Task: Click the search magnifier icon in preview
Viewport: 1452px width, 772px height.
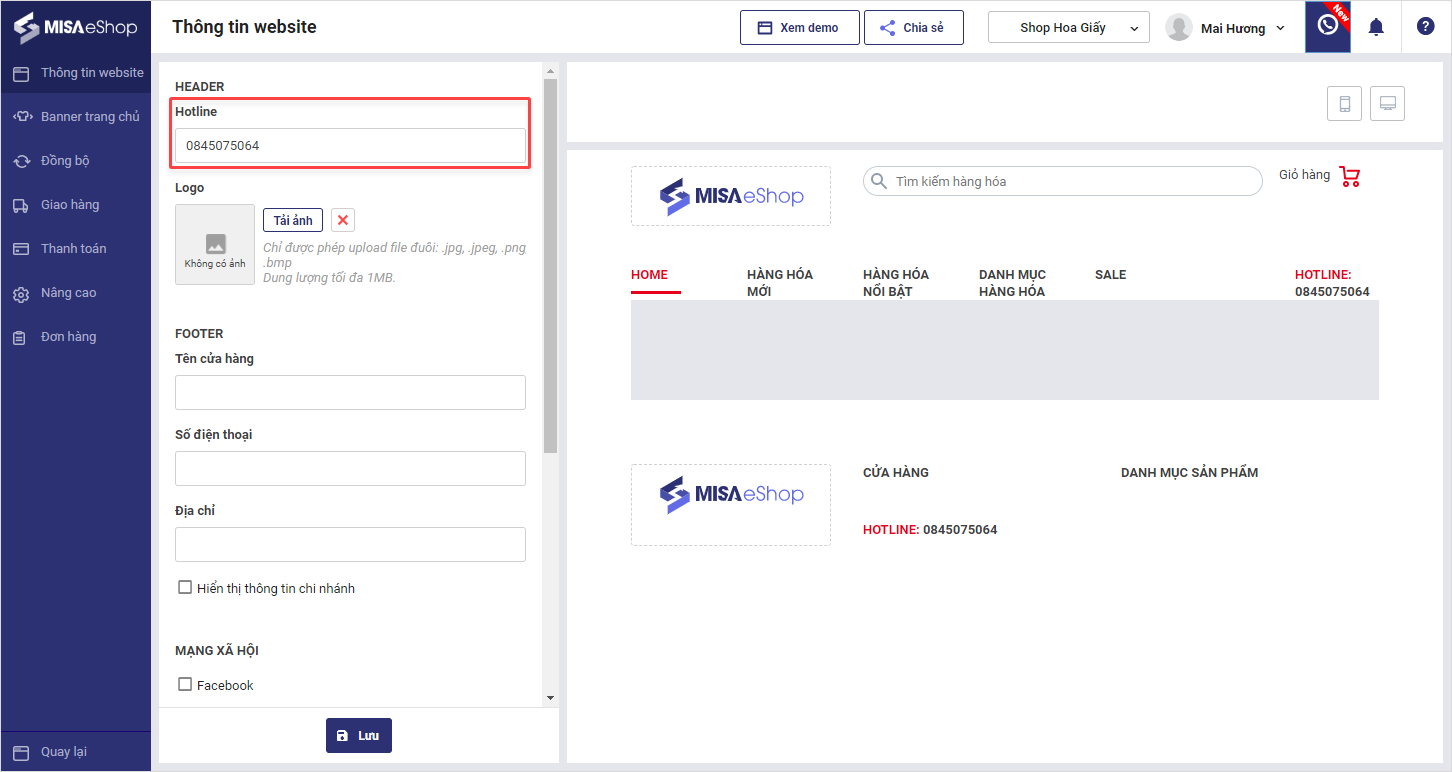Action: [x=879, y=181]
